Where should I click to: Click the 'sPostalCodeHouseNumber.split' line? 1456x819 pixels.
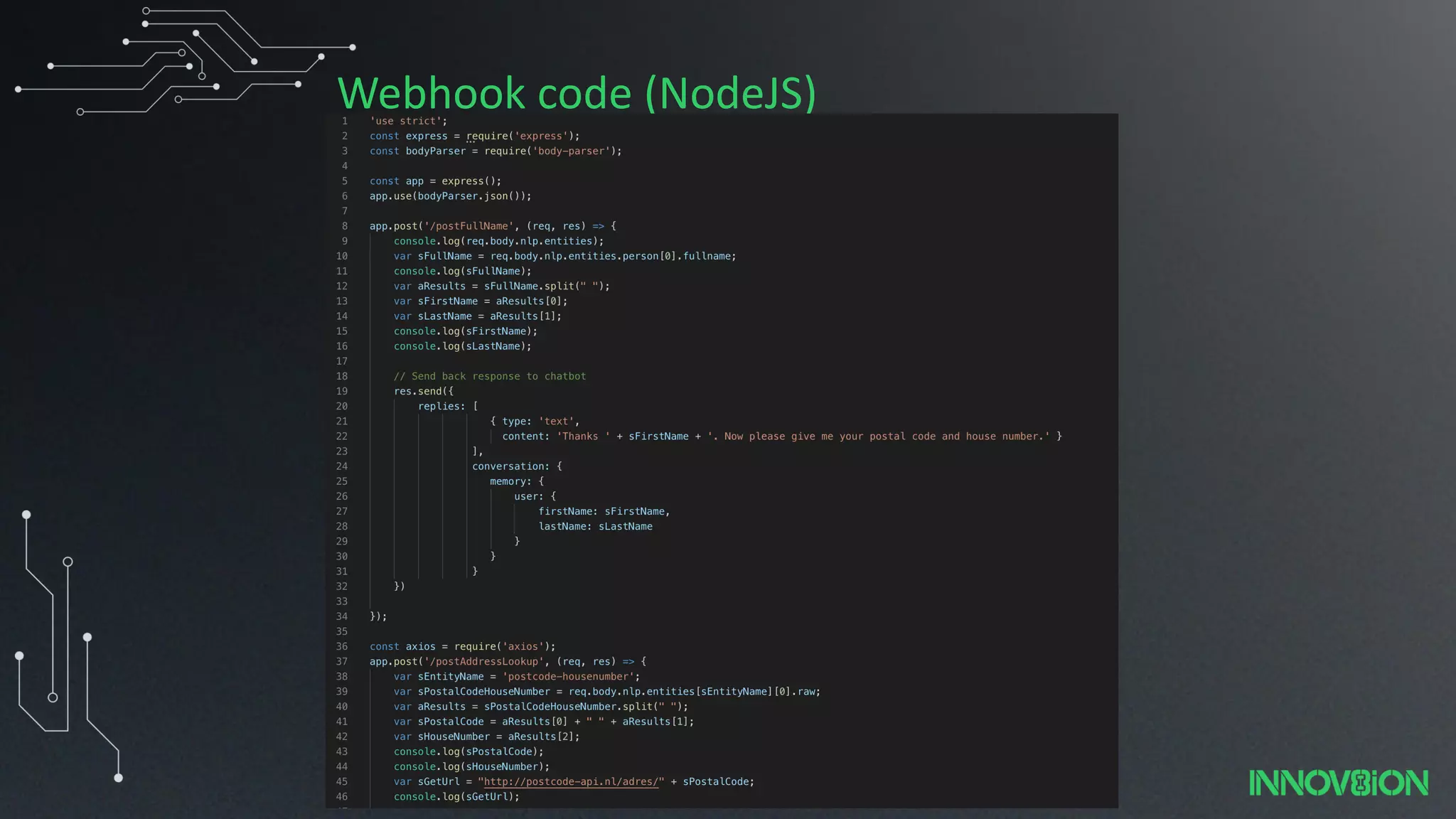click(541, 706)
